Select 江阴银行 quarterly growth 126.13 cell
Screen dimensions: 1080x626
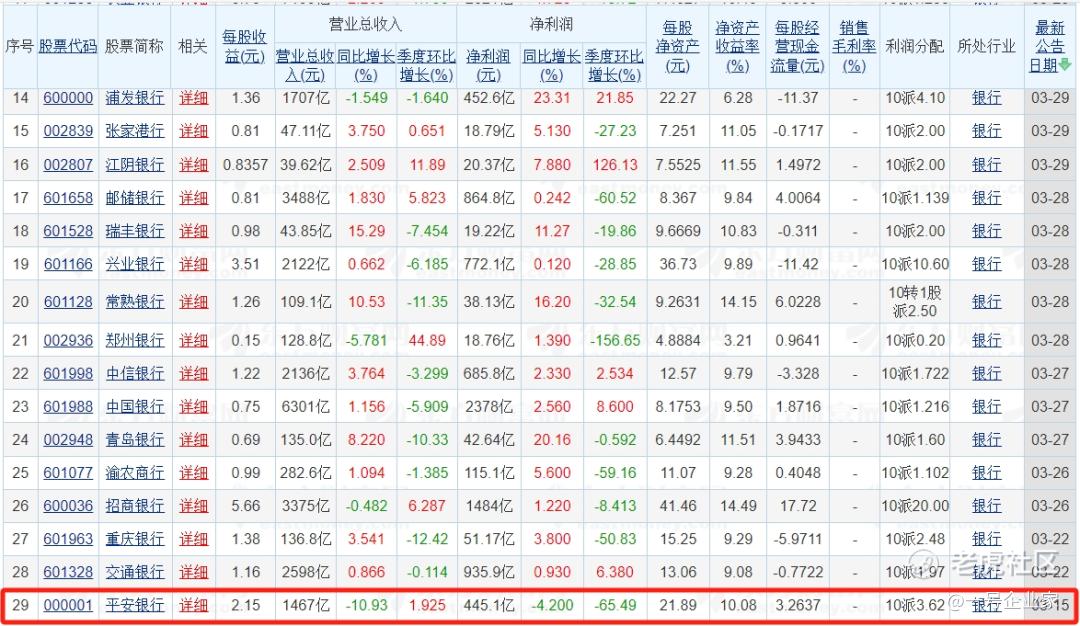pos(614,165)
